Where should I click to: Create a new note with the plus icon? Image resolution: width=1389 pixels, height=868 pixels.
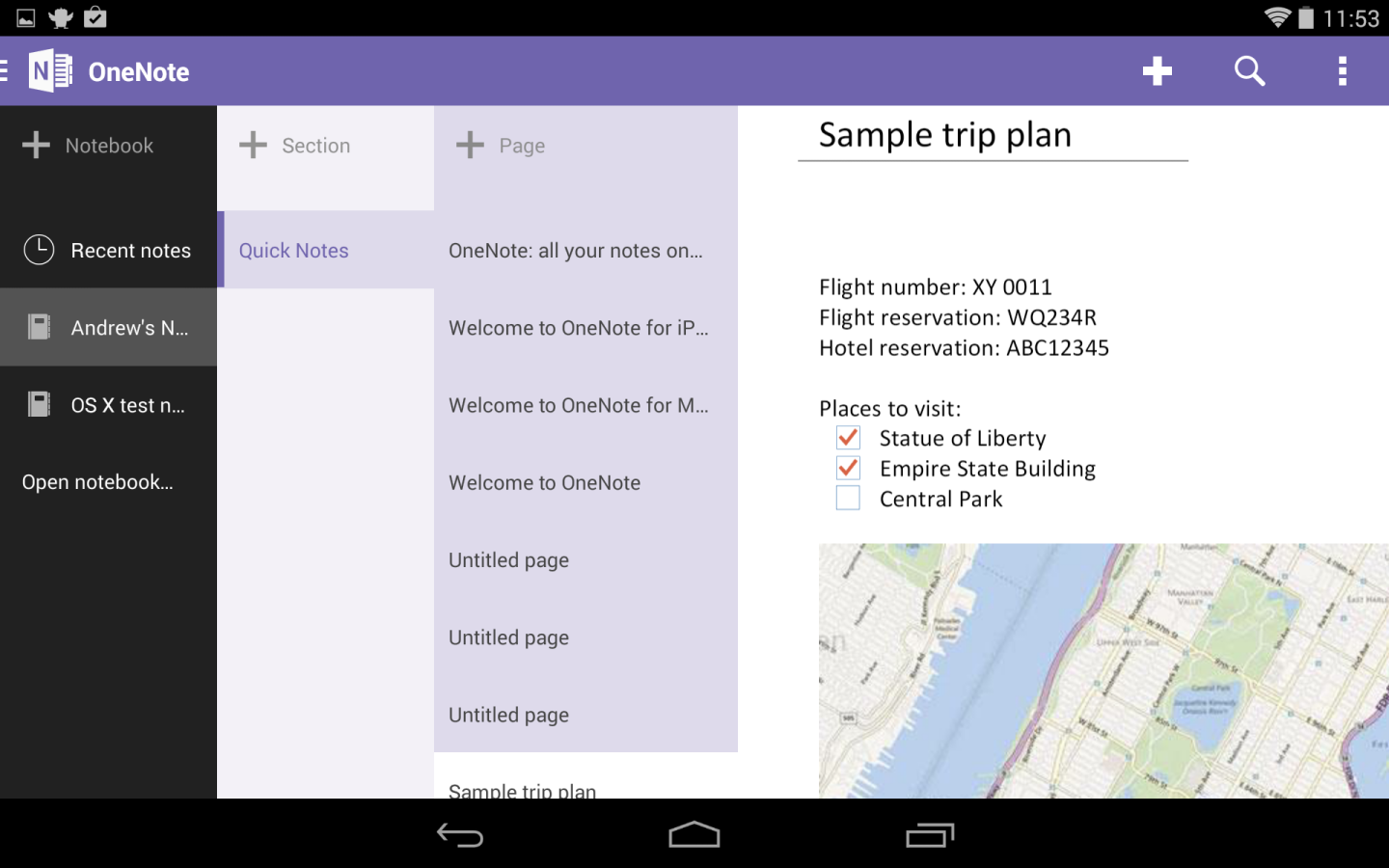[x=1157, y=70]
